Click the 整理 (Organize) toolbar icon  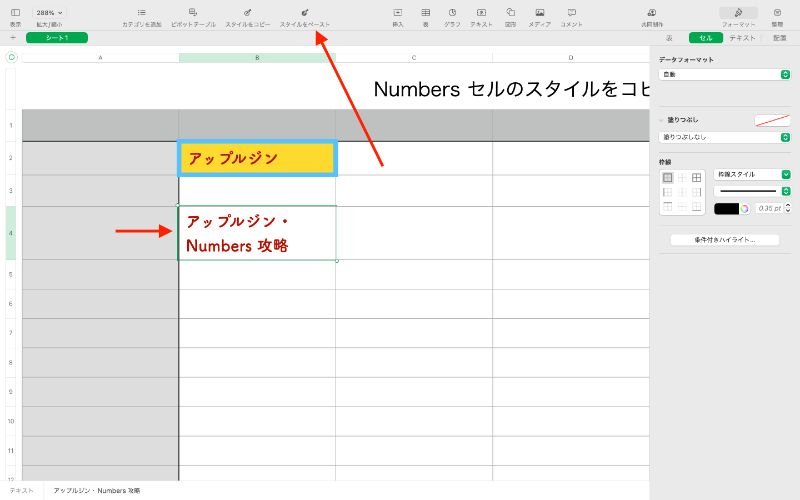[777, 12]
